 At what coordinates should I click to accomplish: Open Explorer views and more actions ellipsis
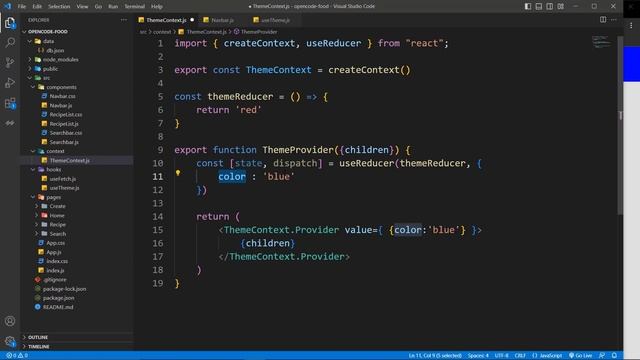[124, 20]
